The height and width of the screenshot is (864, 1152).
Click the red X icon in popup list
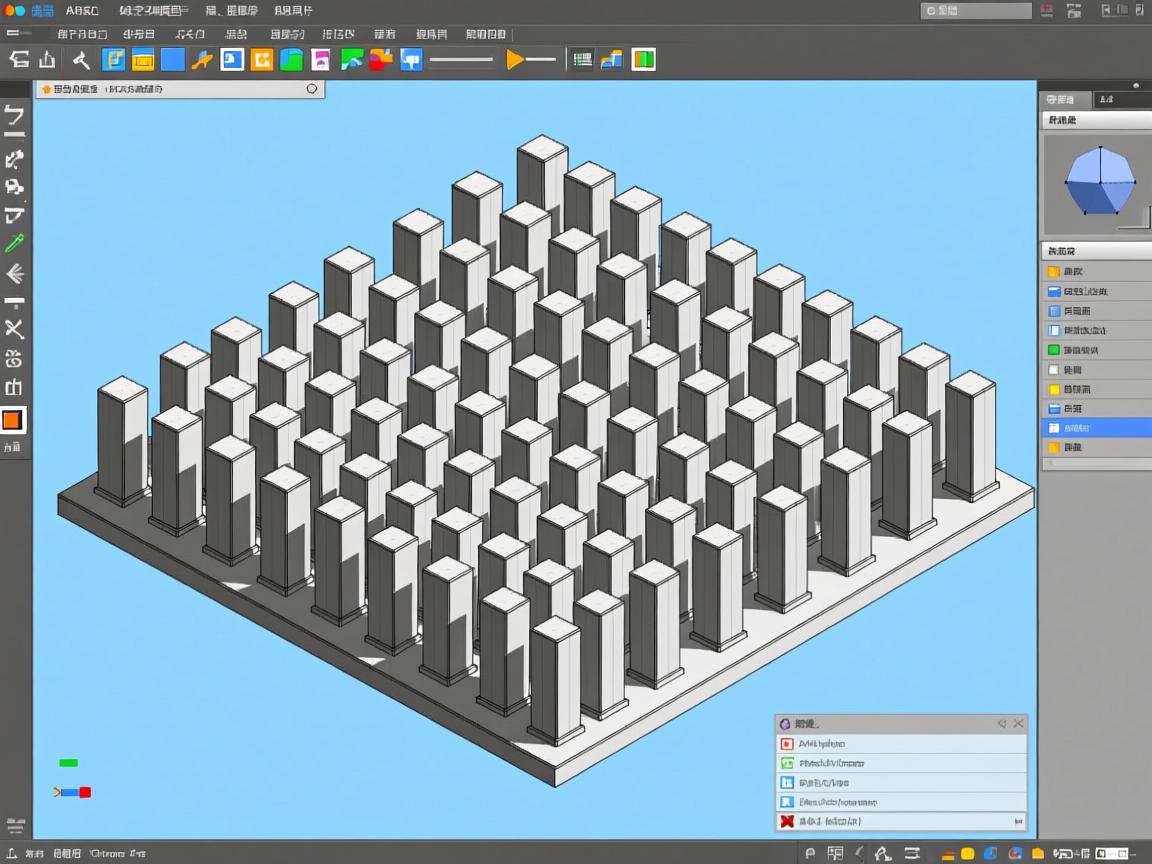click(x=787, y=821)
